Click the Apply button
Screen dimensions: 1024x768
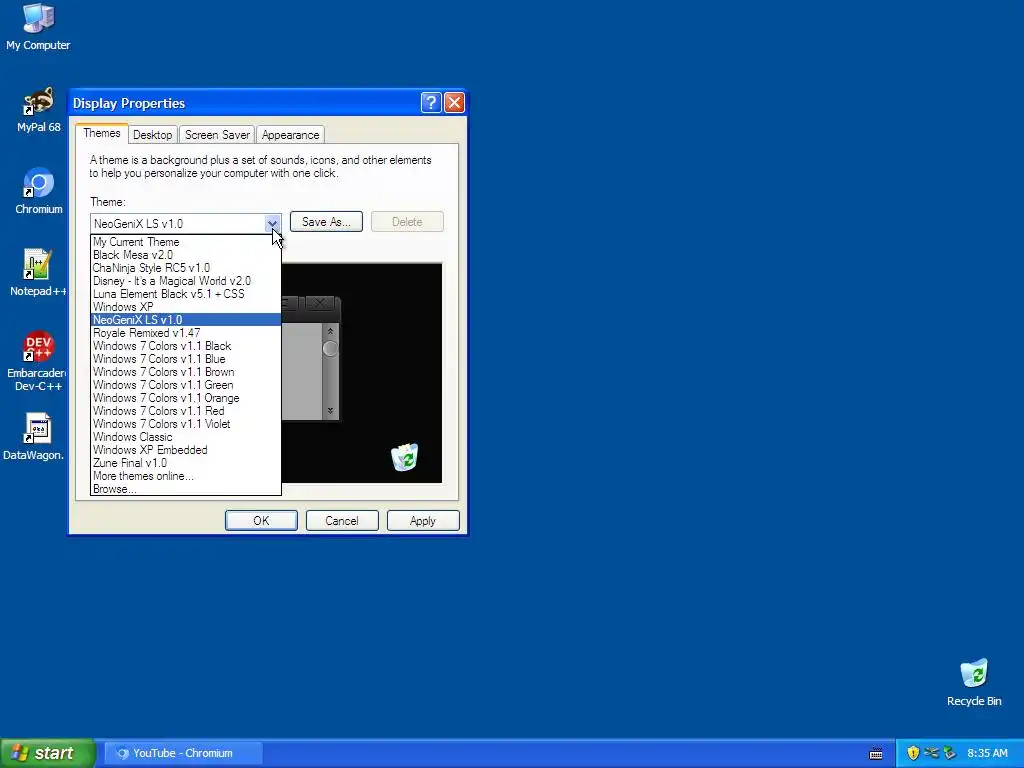point(423,520)
